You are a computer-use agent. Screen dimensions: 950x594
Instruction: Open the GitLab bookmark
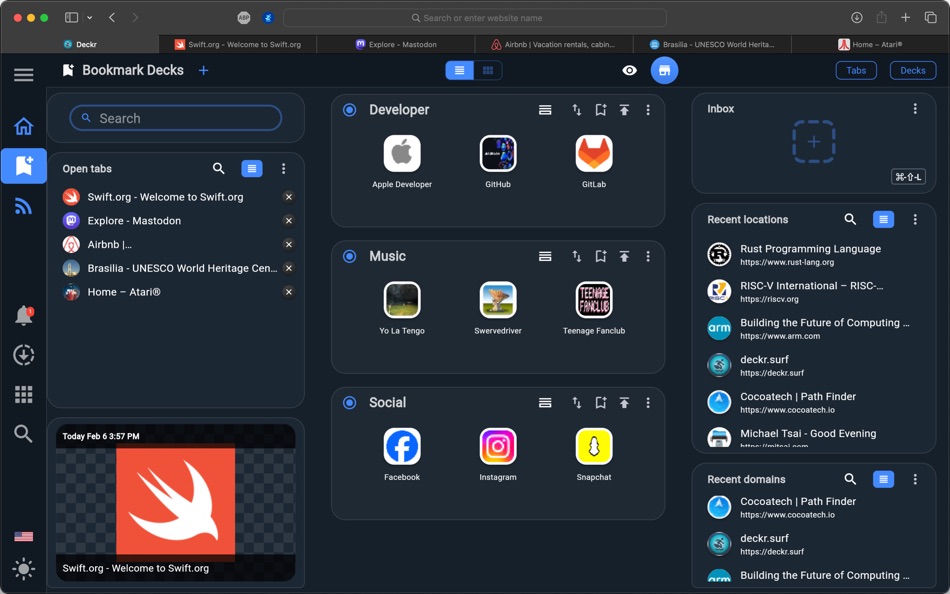click(594, 153)
